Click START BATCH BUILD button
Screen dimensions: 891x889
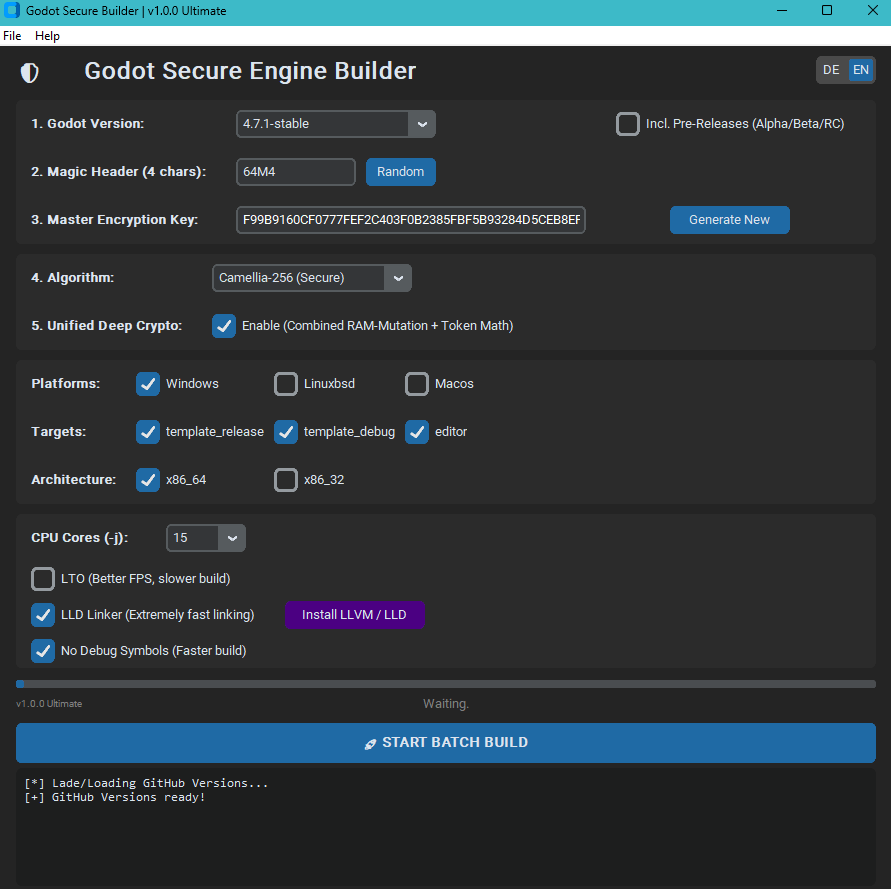[x=446, y=743]
